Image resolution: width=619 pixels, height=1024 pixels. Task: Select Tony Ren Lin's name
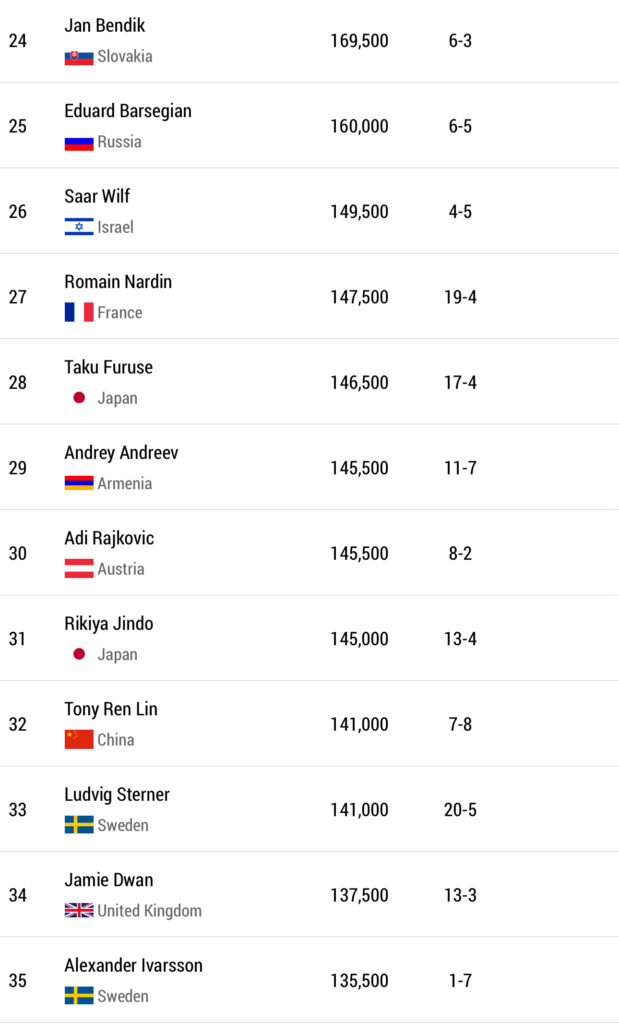(111, 709)
